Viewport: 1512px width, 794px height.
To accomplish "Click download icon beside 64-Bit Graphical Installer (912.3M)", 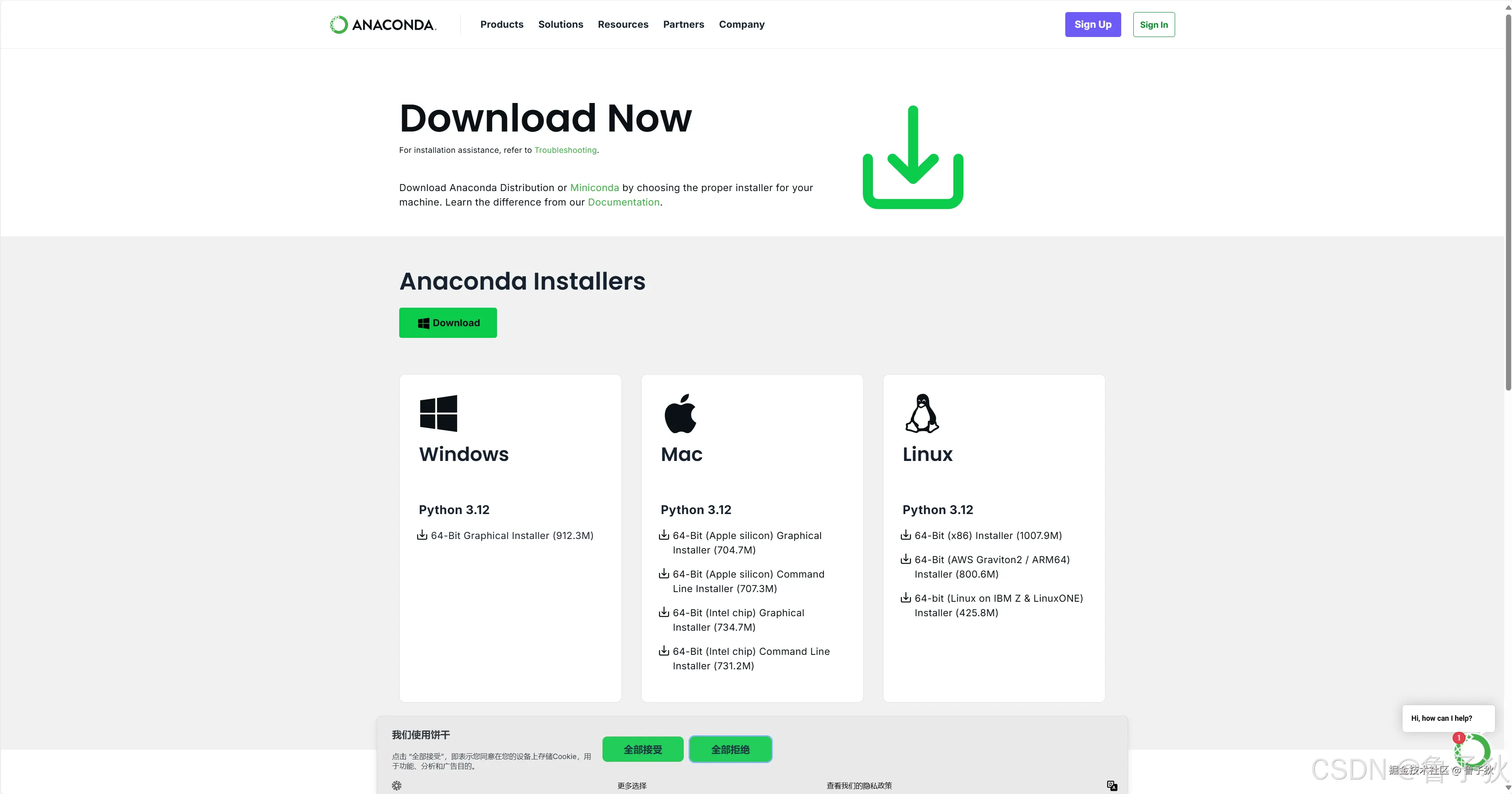I will click(x=422, y=535).
